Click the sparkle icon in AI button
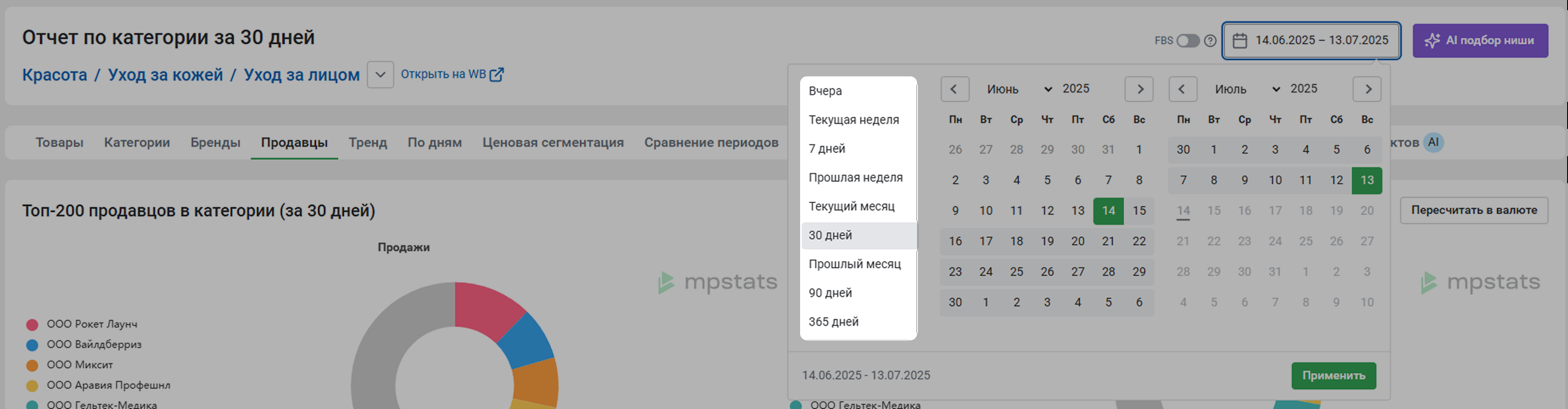 pyautogui.click(x=1432, y=41)
